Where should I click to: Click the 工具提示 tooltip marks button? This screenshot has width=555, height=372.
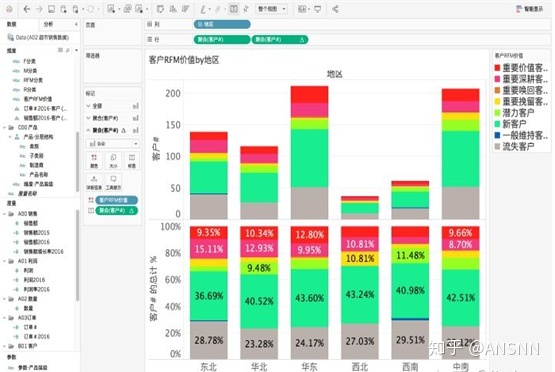[x=113, y=182]
